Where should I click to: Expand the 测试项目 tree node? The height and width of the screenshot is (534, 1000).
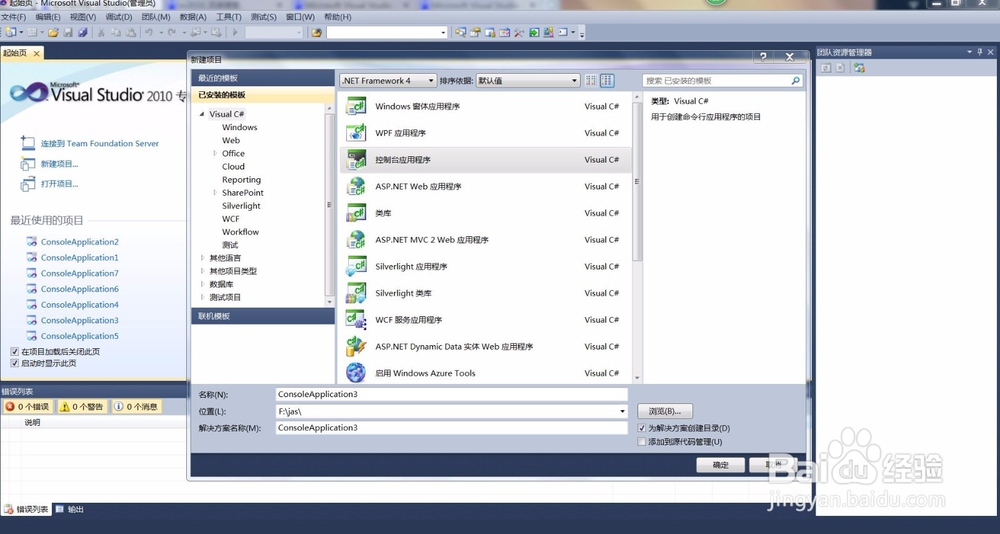(x=203, y=297)
